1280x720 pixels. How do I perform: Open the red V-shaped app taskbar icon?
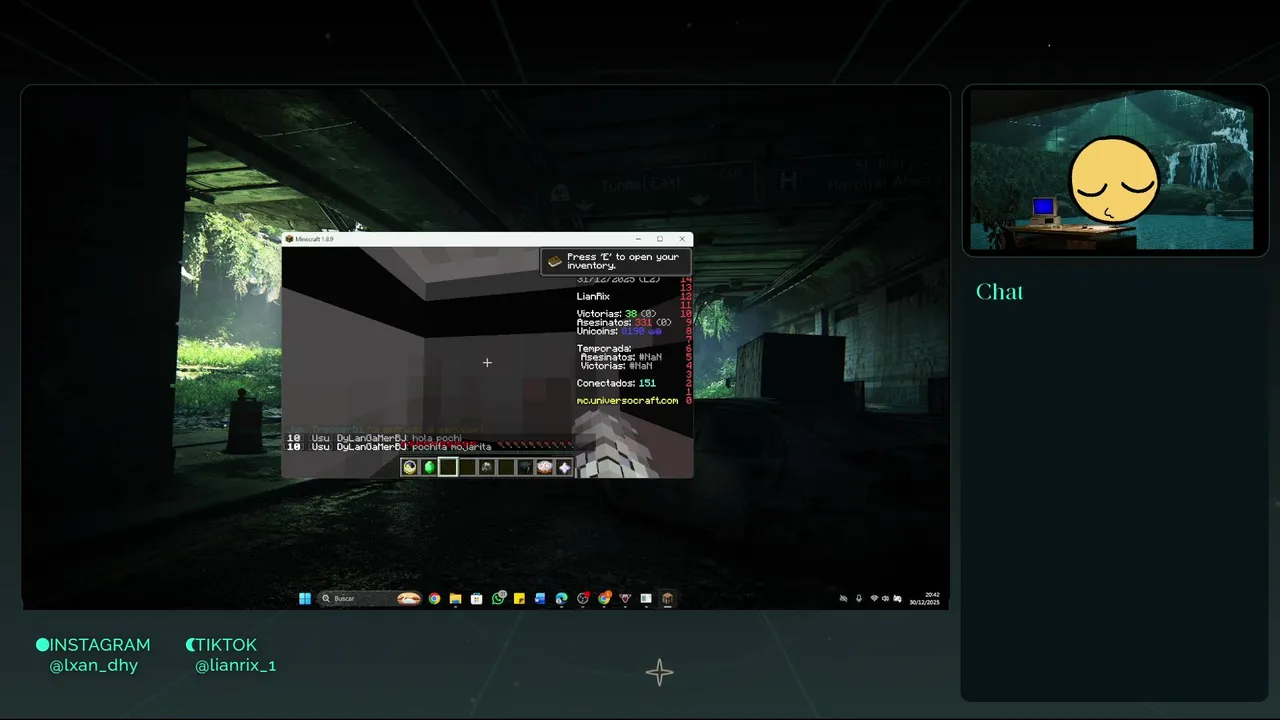coord(625,598)
